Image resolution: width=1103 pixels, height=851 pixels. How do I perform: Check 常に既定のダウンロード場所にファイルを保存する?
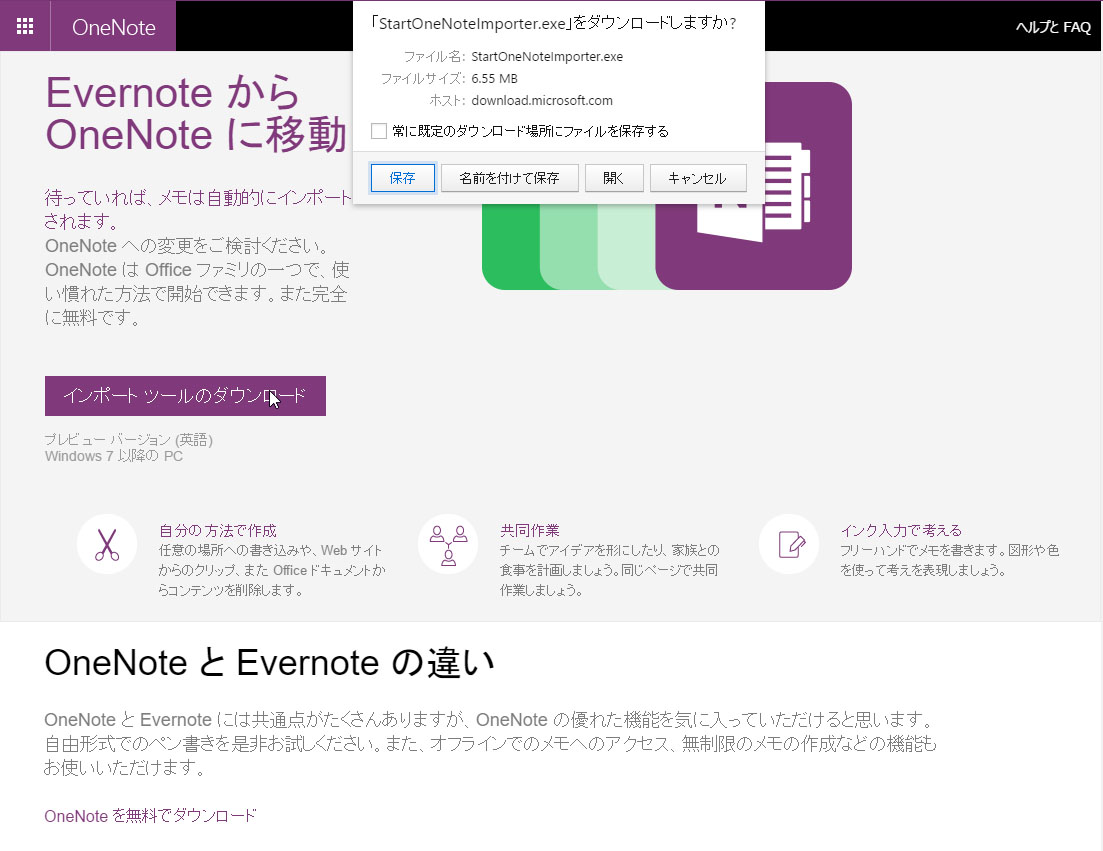click(378, 131)
